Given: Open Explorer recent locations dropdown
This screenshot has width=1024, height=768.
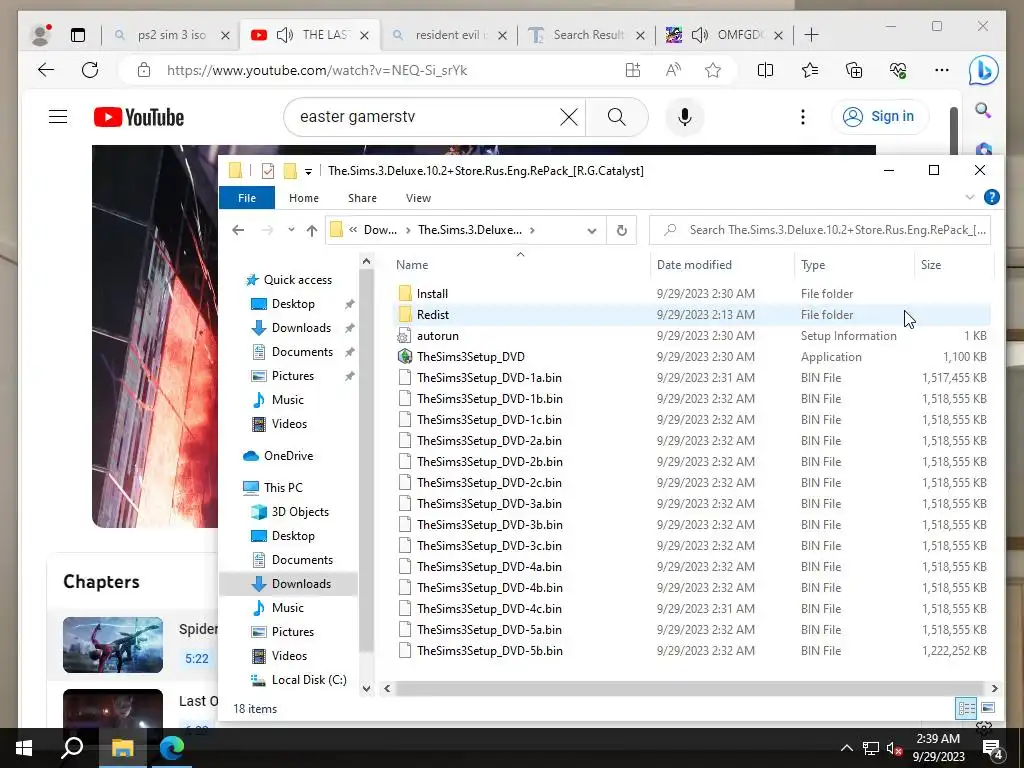Looking at the screenshot, I should click(x=291, y=230).
